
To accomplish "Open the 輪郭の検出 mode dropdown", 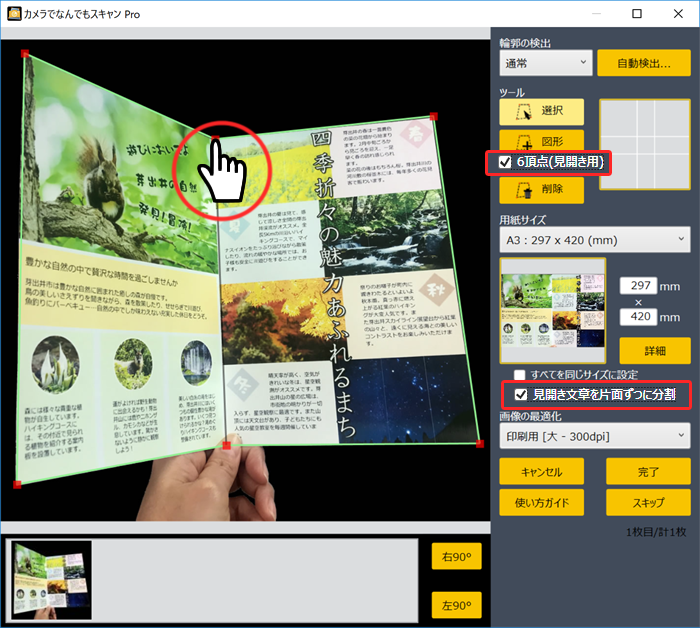I will (545, 63).
